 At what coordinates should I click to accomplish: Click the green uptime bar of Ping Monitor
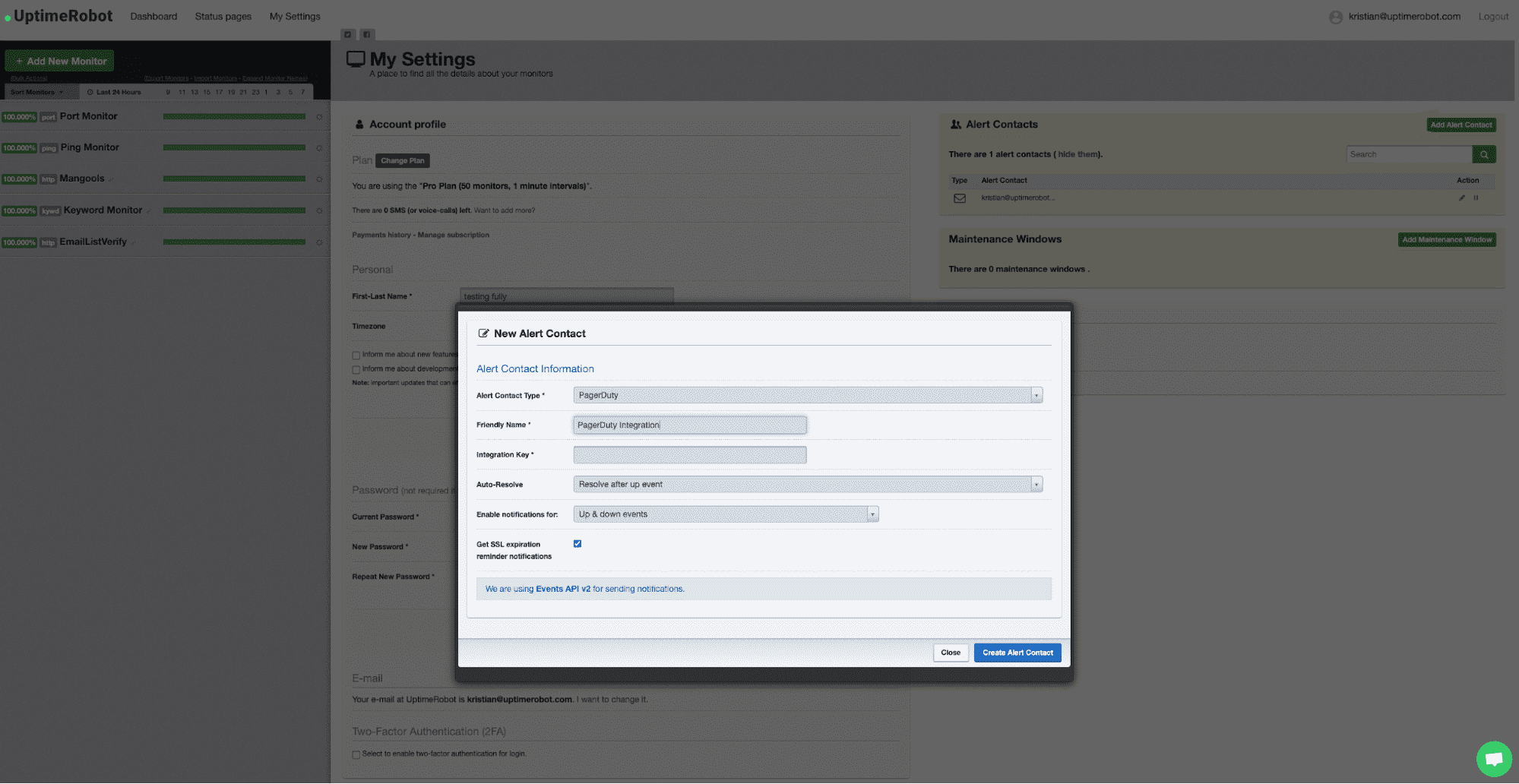pos(234,148)
